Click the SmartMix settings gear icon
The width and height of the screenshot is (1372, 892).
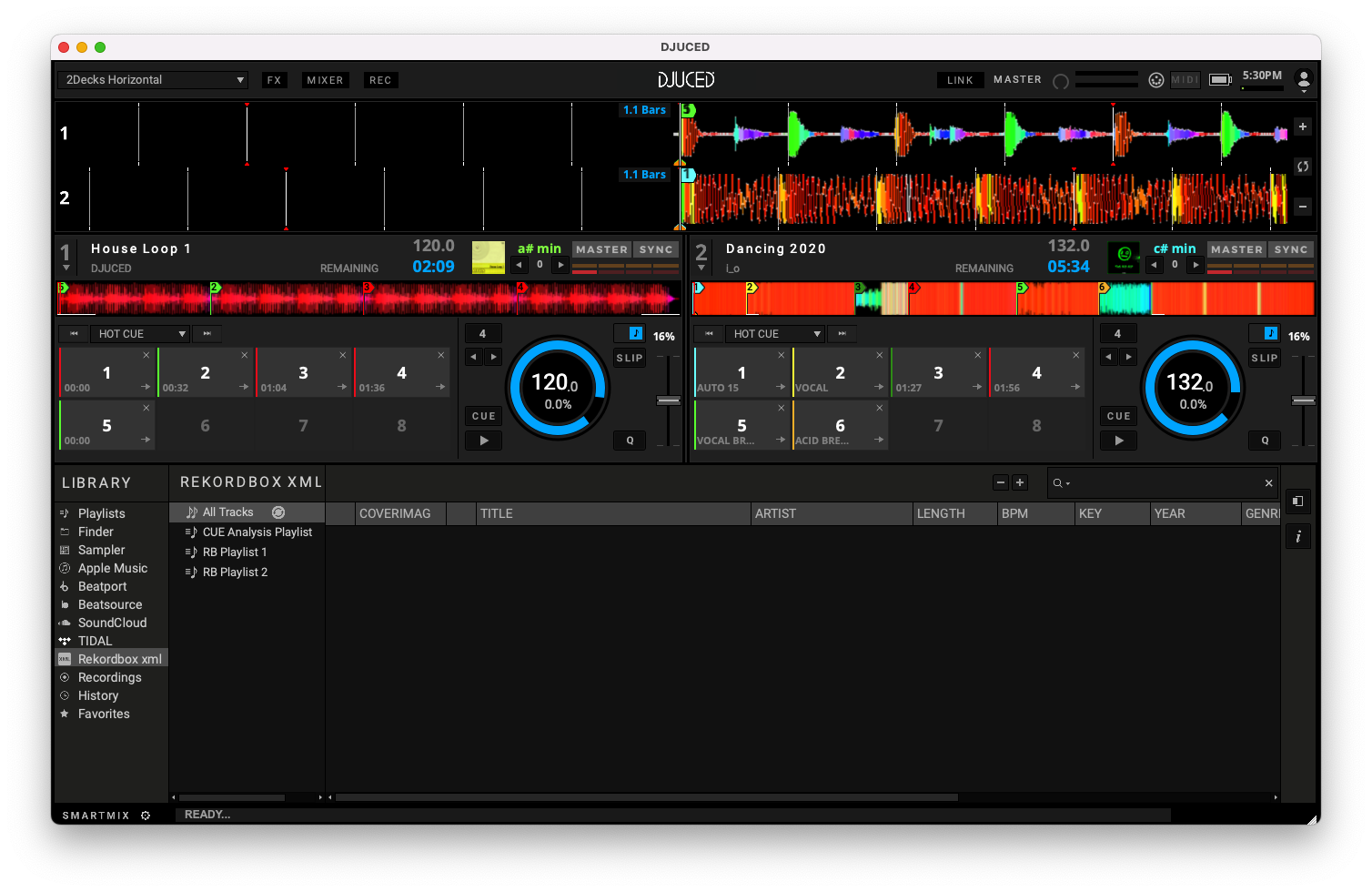(x=146, y=816)
